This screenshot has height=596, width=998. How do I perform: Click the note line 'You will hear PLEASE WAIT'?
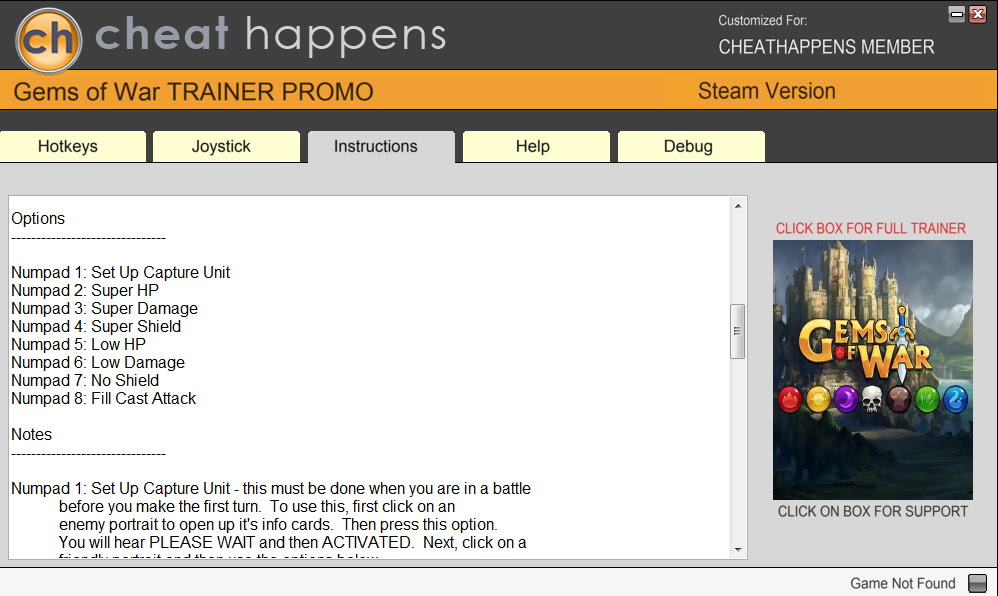point(293,543)
